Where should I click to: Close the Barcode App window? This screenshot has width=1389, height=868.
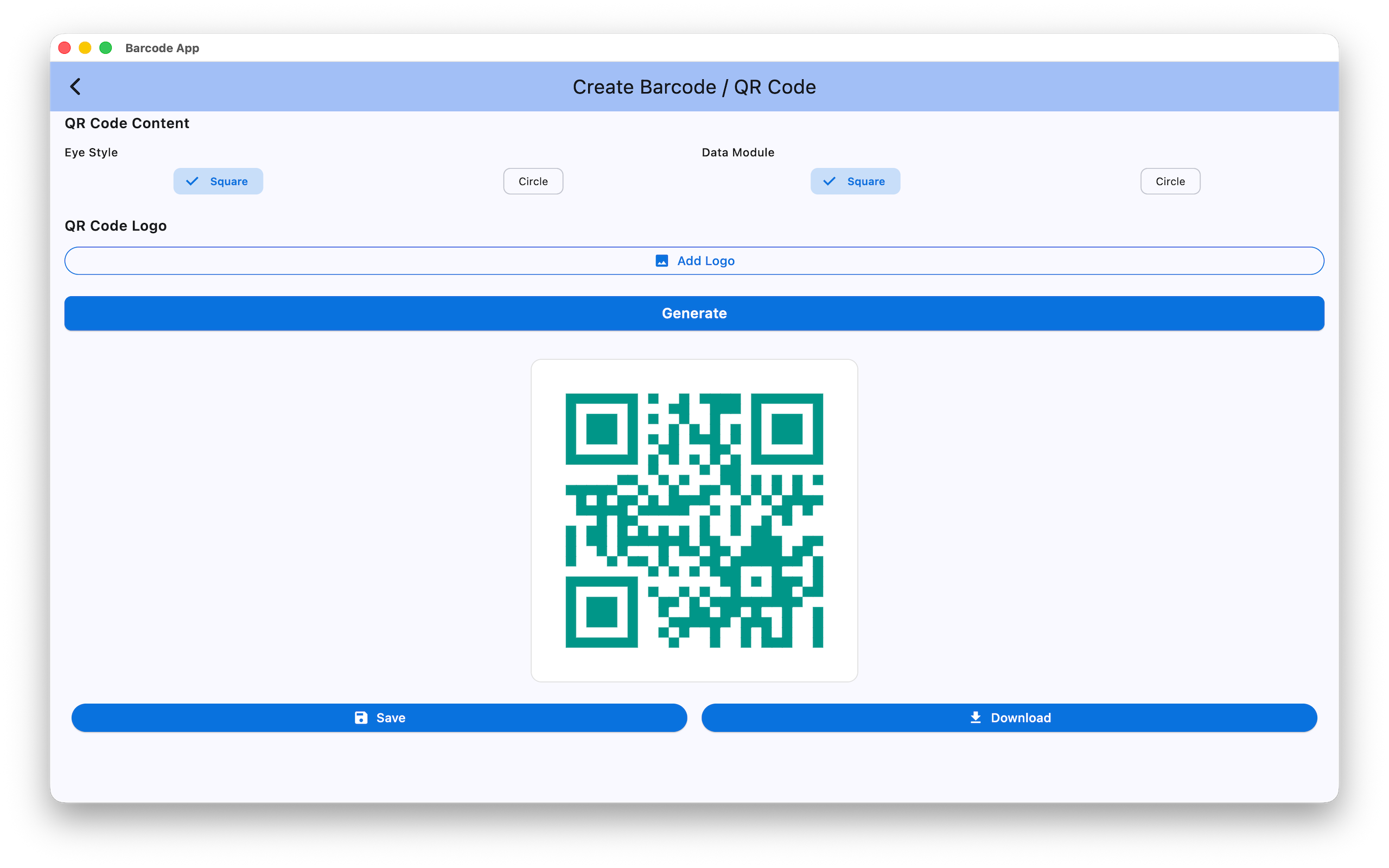pos(64,48)
